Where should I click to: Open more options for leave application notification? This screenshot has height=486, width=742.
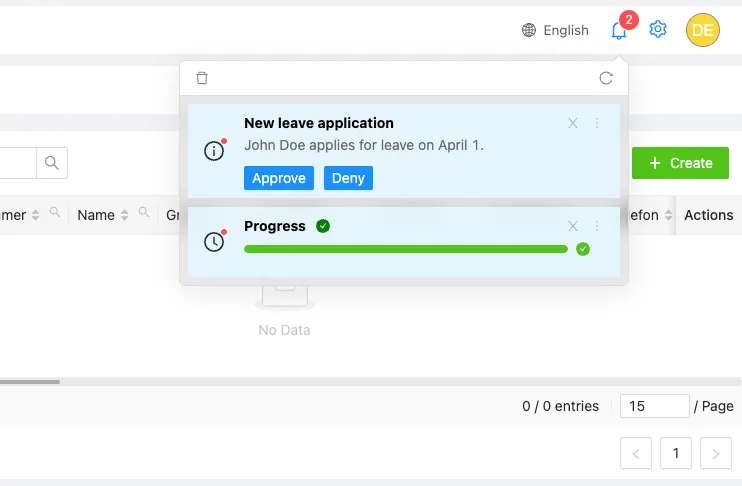coord(597,123)
